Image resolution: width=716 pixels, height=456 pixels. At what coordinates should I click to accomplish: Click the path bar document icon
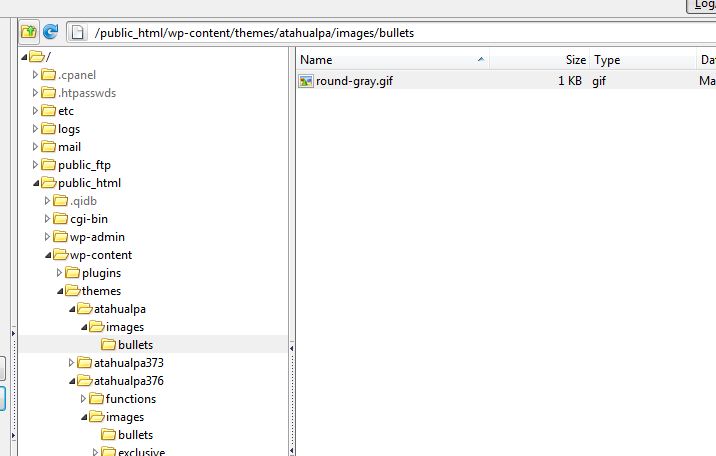78,33
